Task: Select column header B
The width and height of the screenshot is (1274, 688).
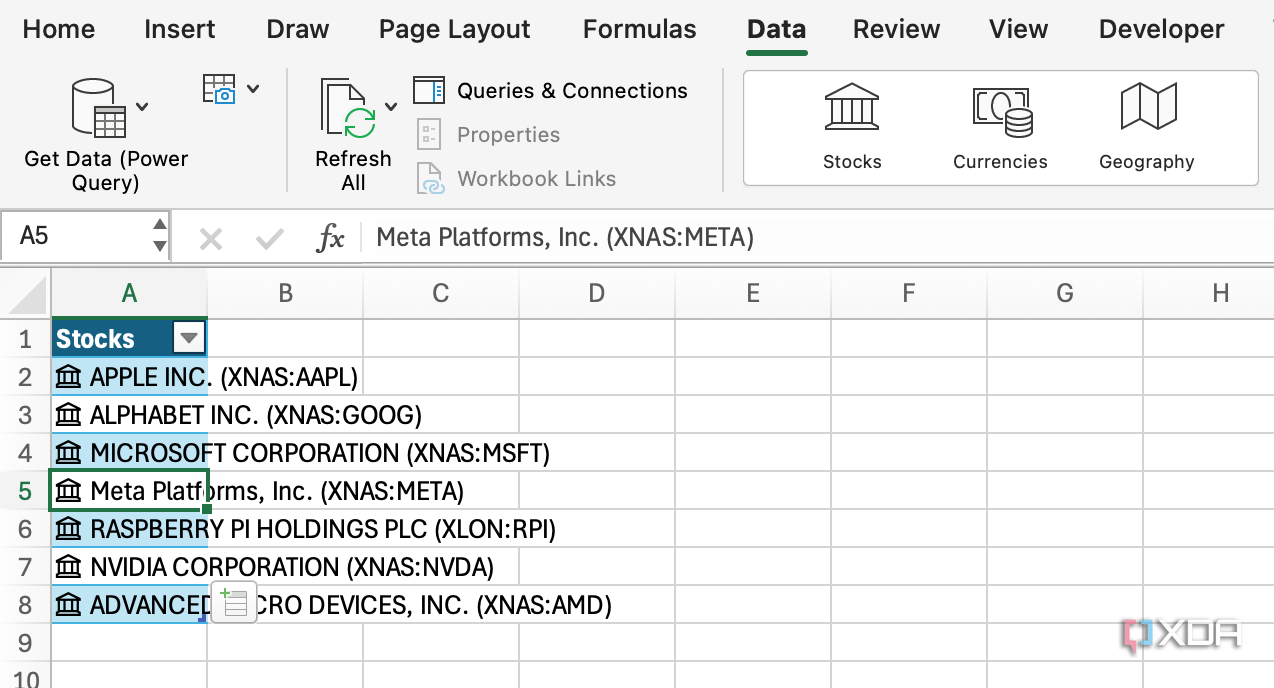Action: pyautogui.click(x=285, y=293)
